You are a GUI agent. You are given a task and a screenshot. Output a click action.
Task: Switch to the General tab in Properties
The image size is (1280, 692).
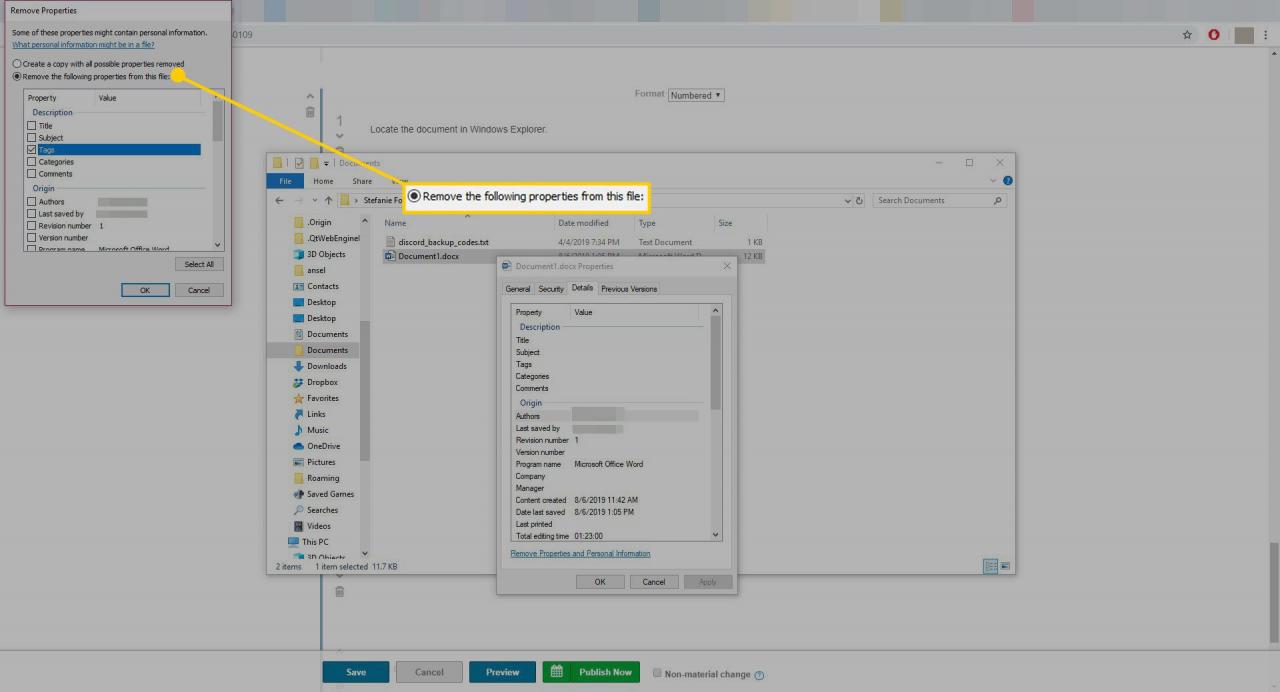(x=518, y=289)
